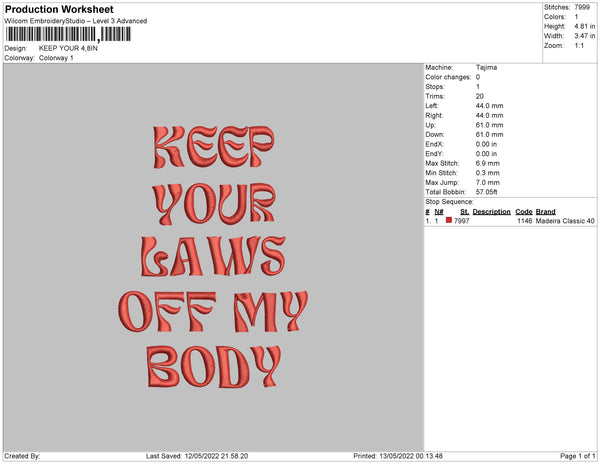Click the Colorway 1 value

click(56, 58)
